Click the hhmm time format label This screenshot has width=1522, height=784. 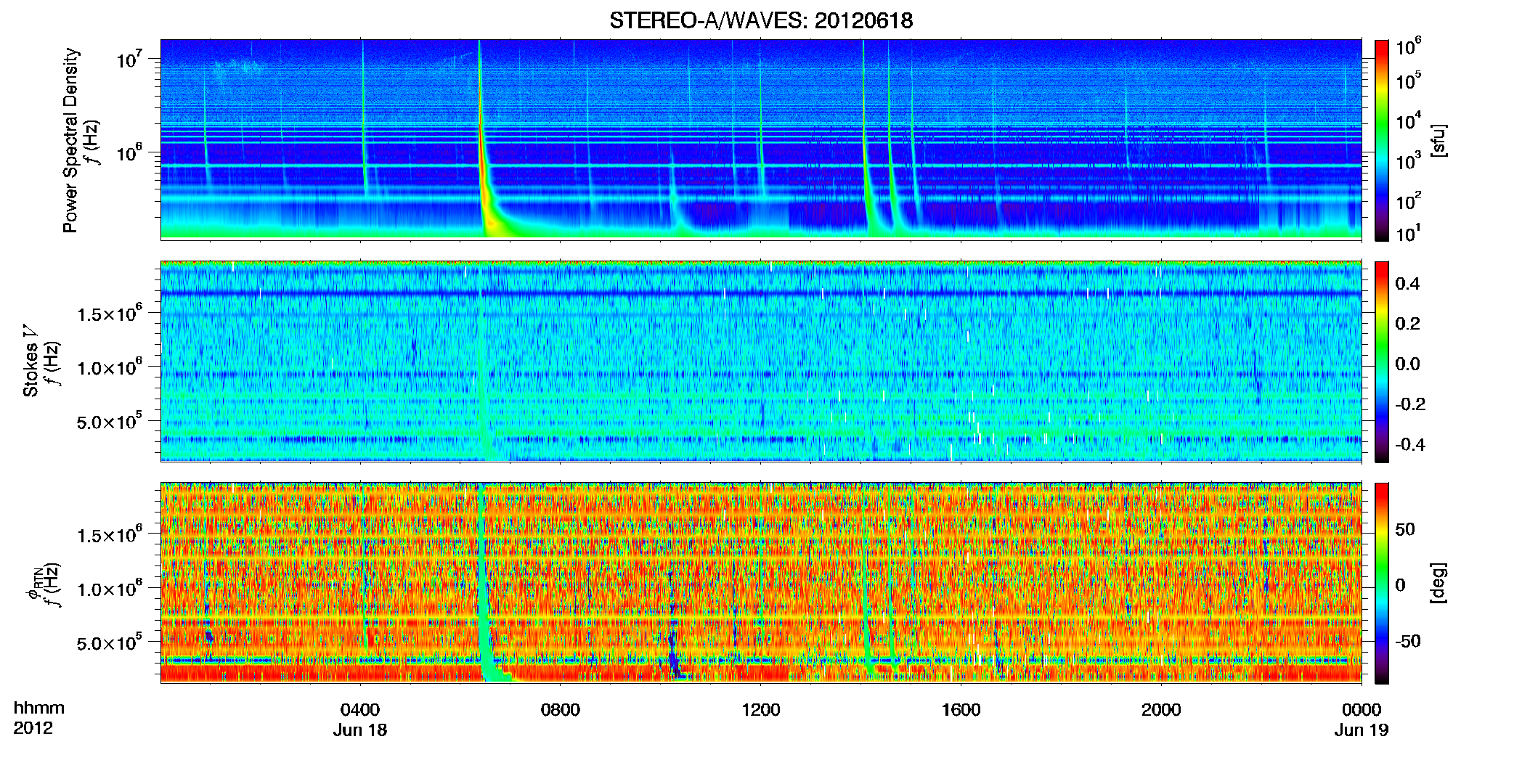tap(39, 709)
